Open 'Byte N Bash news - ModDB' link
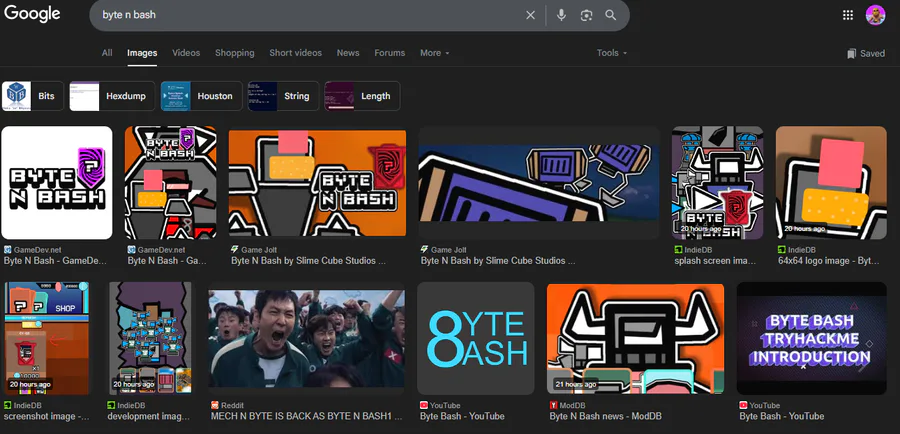This screenshot has height=434, width=900. point(606,416)
